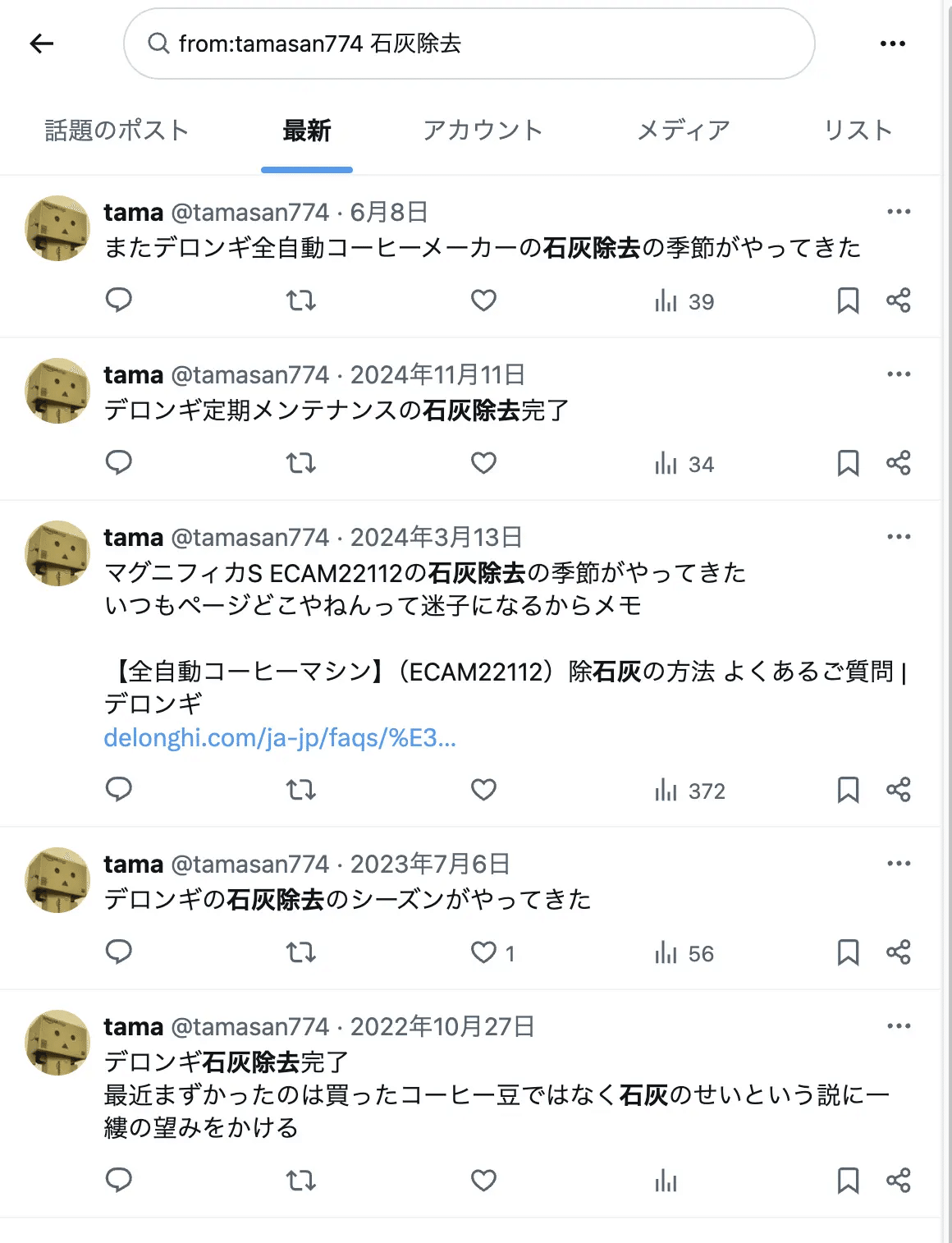Viewport: 952px width, 1243px height.
Task: Open the delonghi.com FAQ link
Action: 280,738
